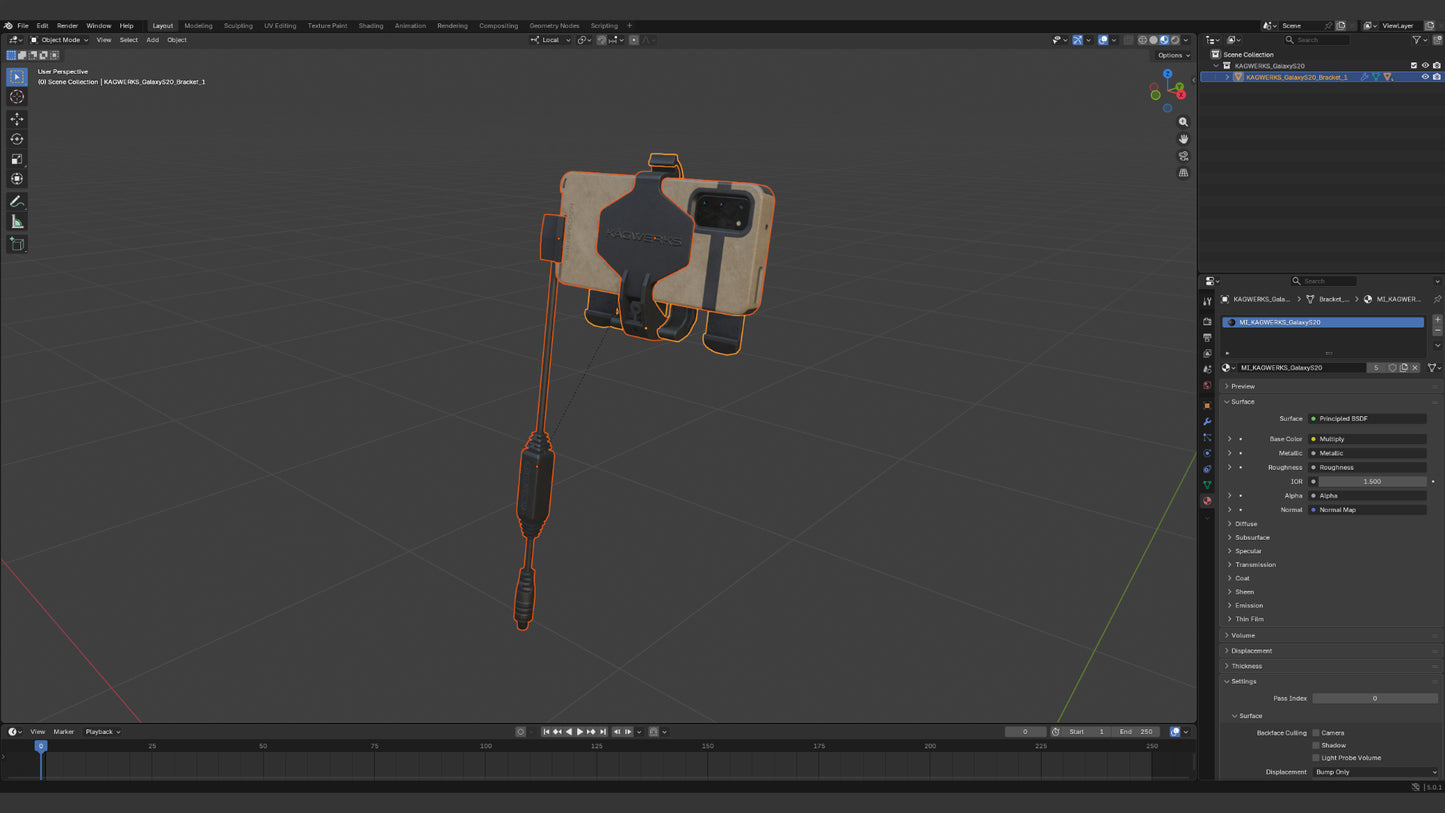Open the World properties tab
The height and width of the screenshot is (813, 1445).
coord(1207,386)
